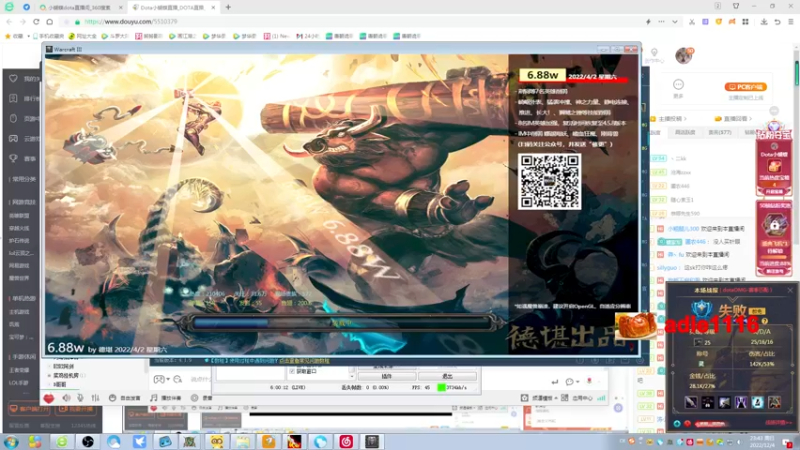Open the 24小时 bookmark

coord(308,36)
